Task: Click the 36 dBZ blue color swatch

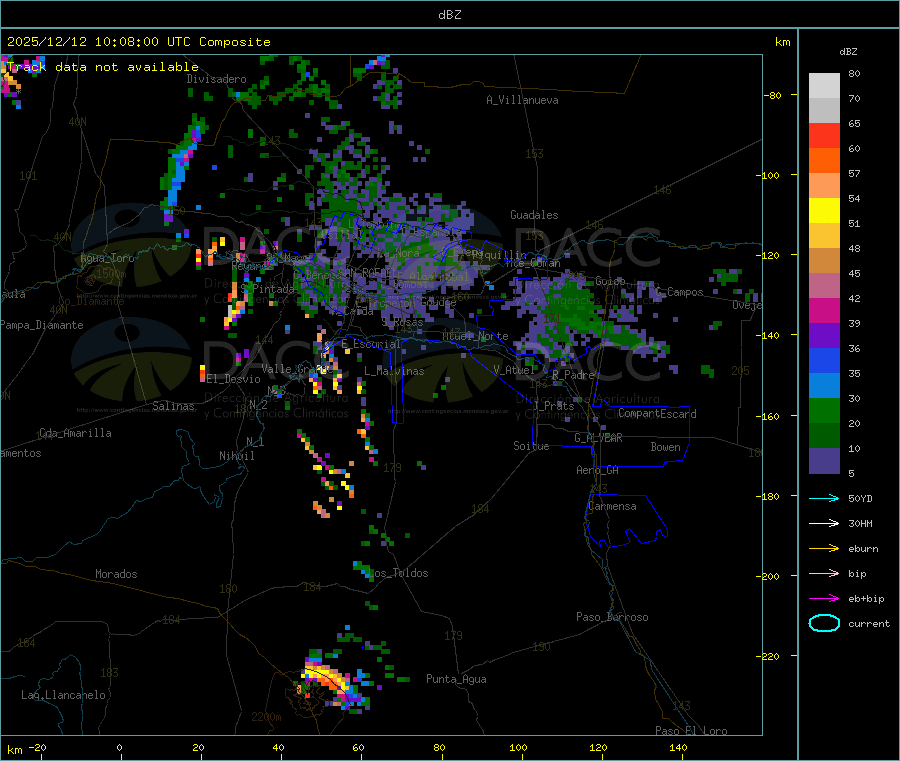Action: coord(824,360)
